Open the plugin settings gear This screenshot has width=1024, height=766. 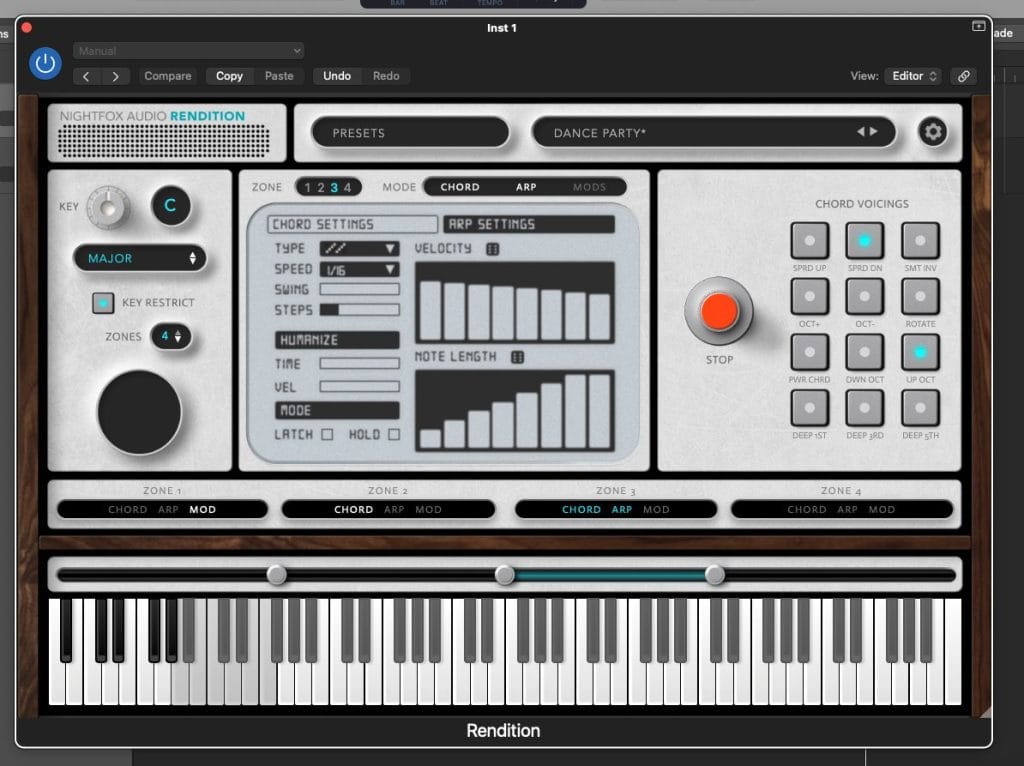(933, 132)
